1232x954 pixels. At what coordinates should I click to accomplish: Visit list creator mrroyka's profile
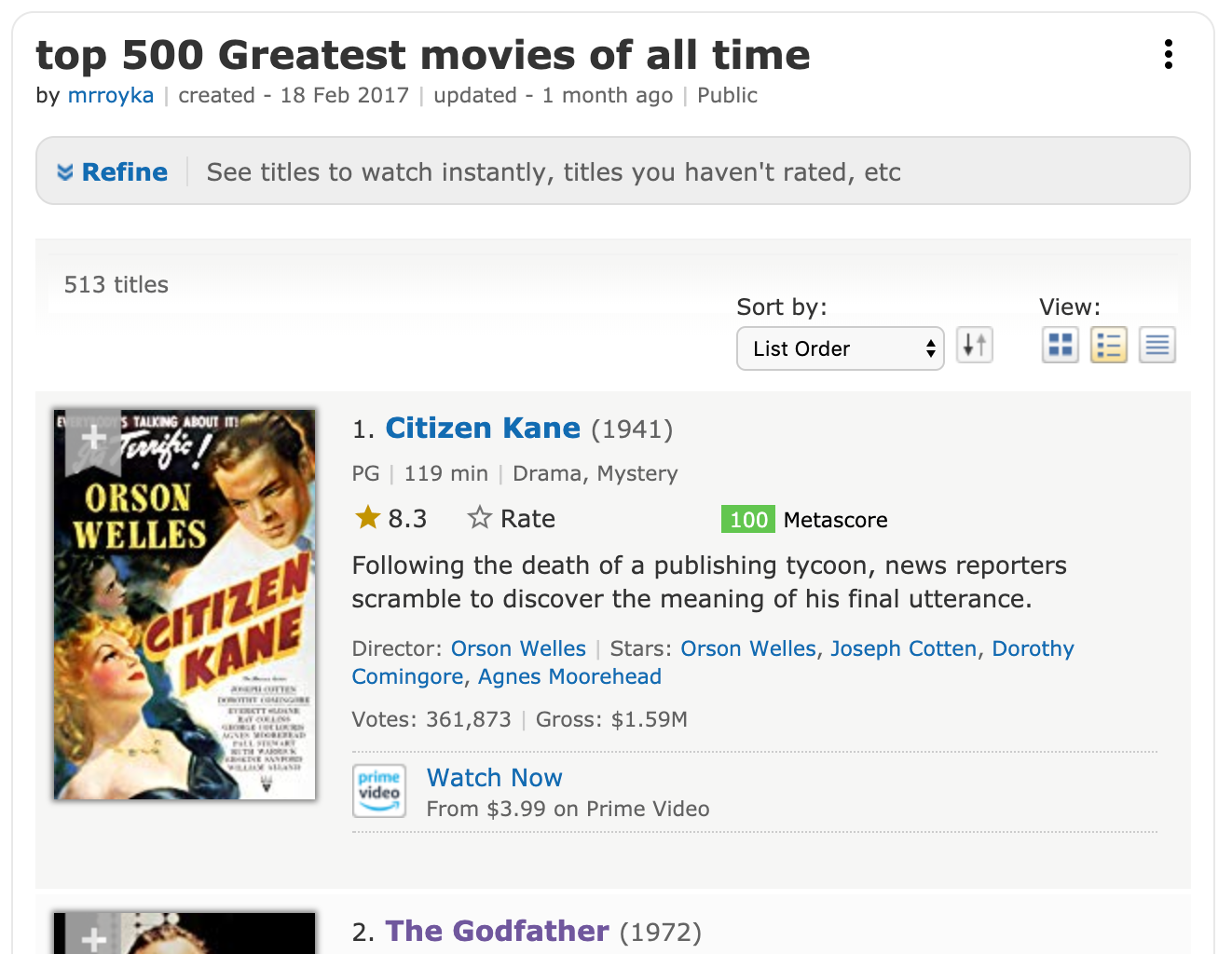click(x=111, y=95)
